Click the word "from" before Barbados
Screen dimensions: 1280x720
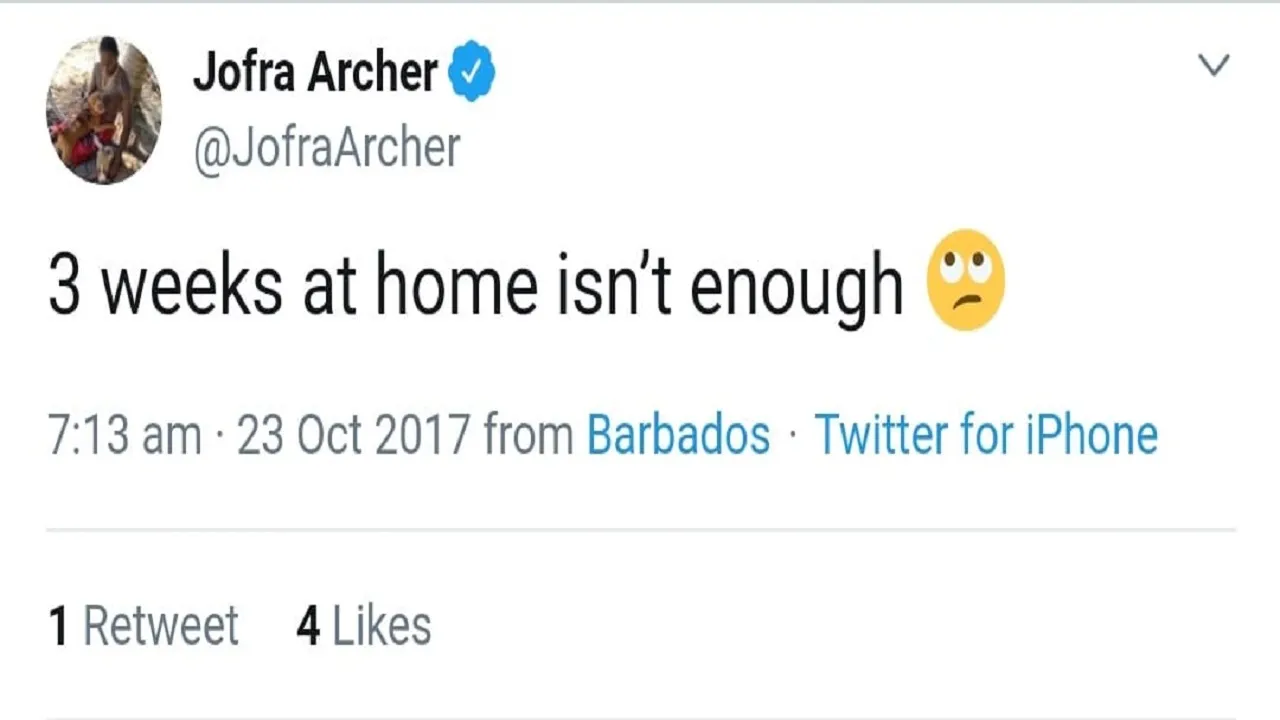528,436
